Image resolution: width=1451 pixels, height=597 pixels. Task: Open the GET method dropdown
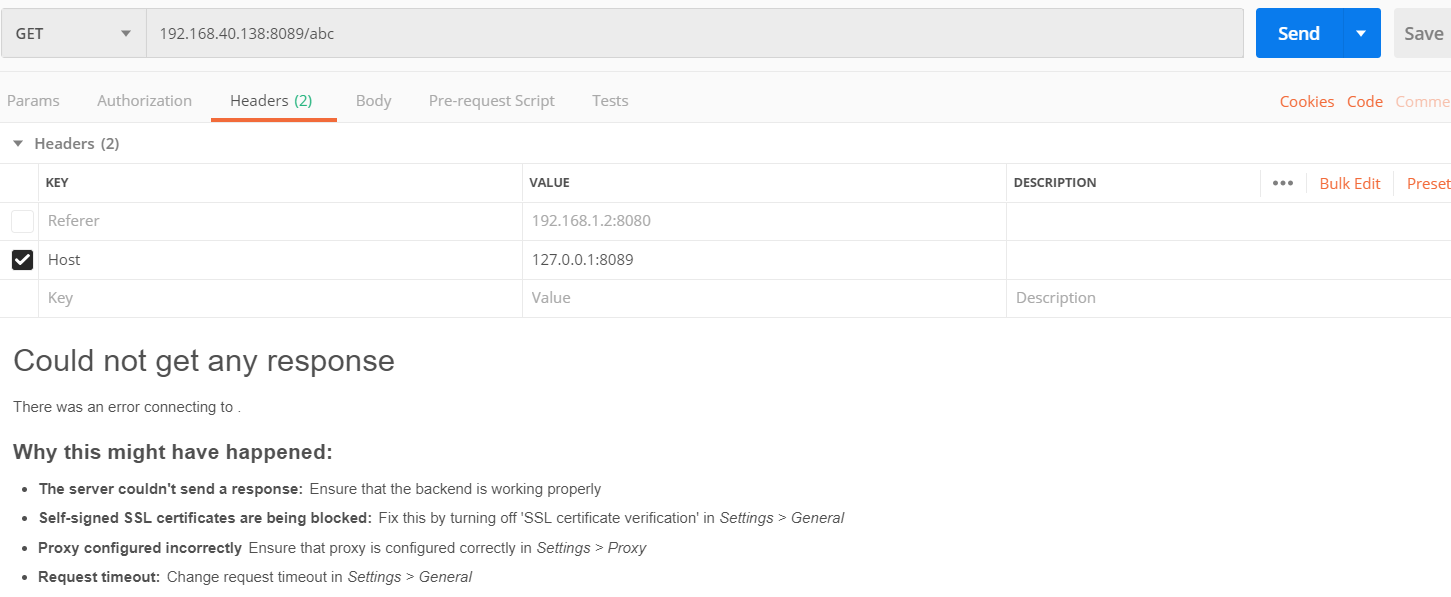click(73, 33)
